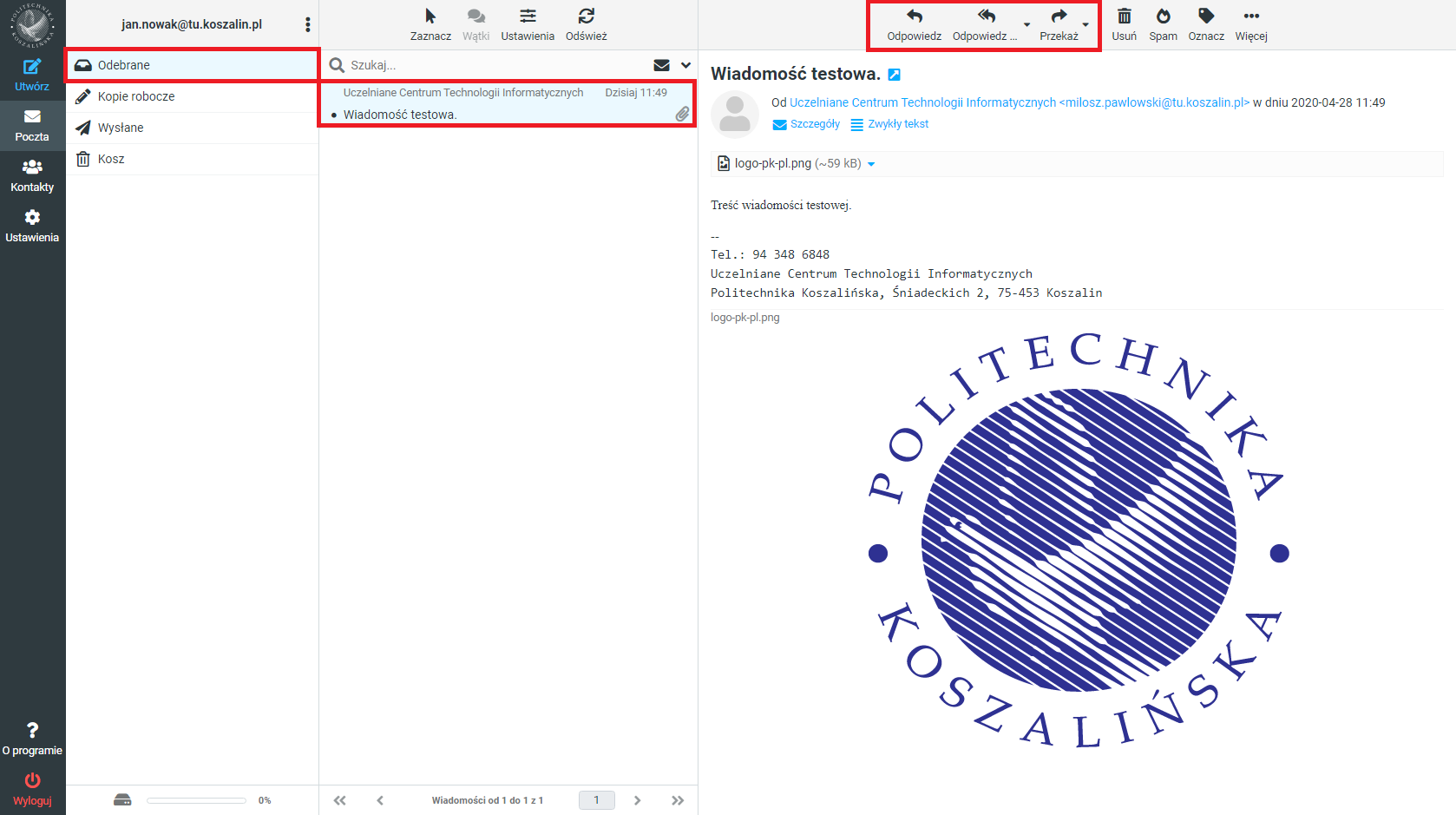Open list Ustawienia options in toolbar
Screen dimensions: 1456x815
point(528,24)
